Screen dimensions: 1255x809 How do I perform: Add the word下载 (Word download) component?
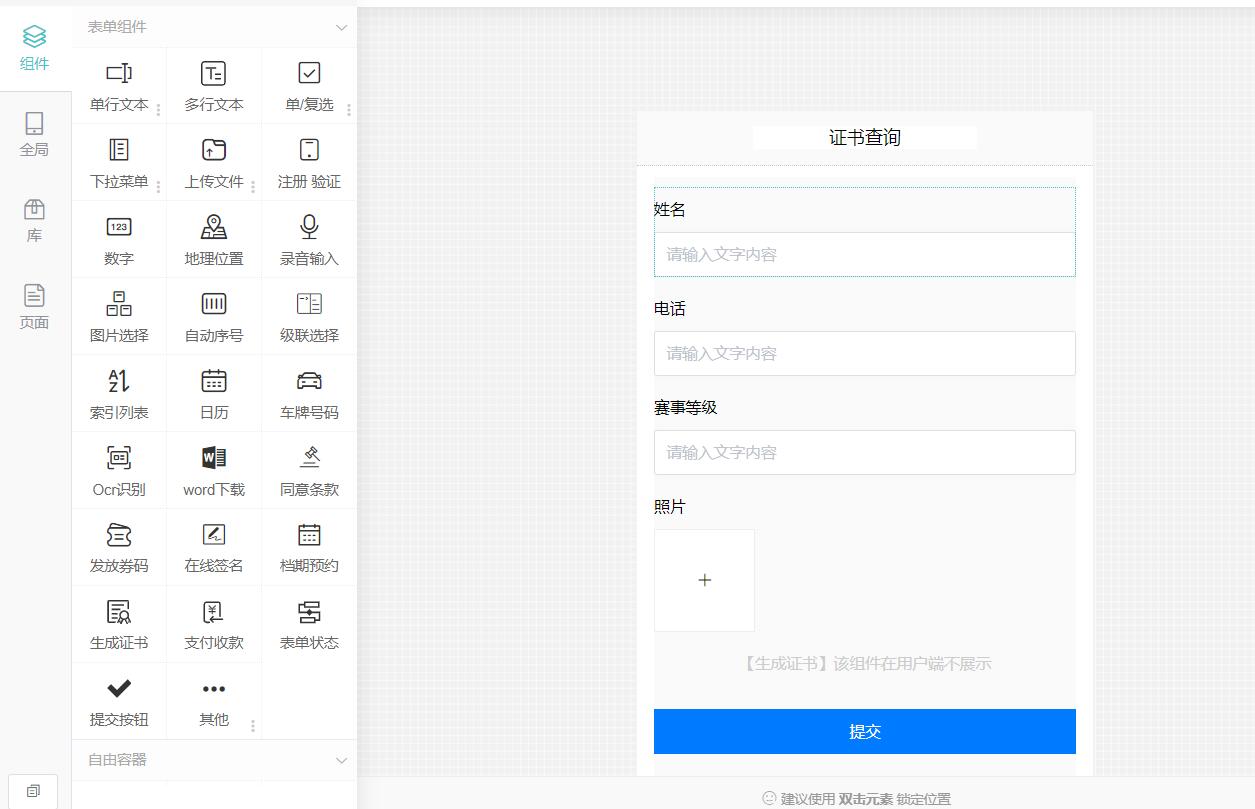coord(213,470)
